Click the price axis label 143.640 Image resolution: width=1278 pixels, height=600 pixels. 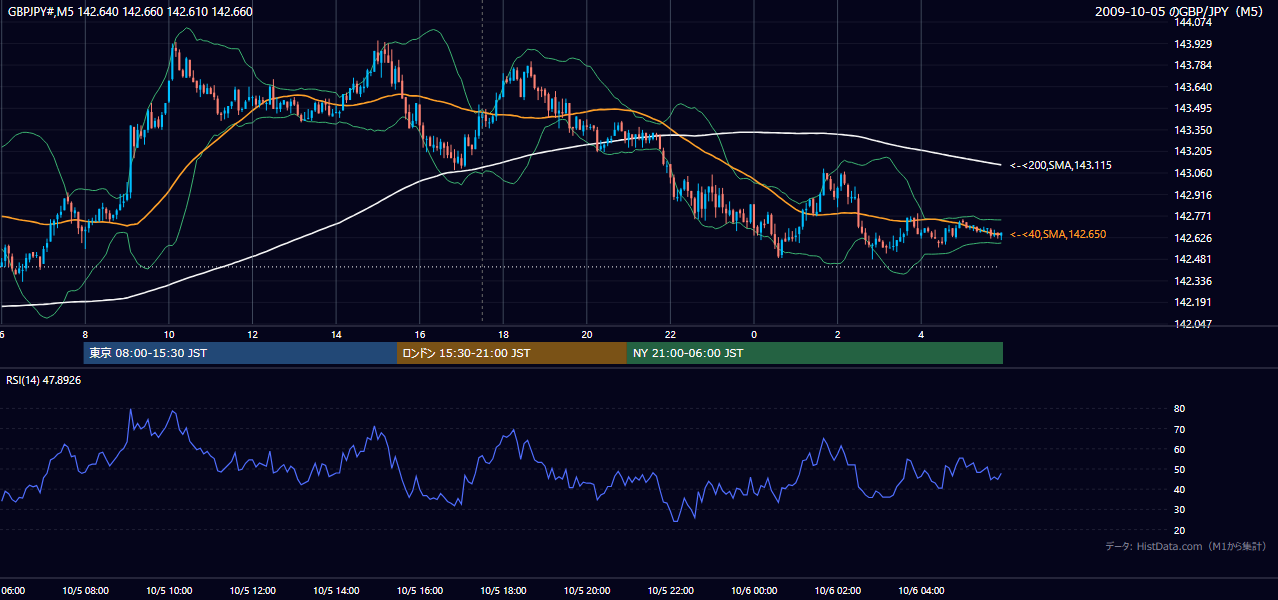[1195, 87]
